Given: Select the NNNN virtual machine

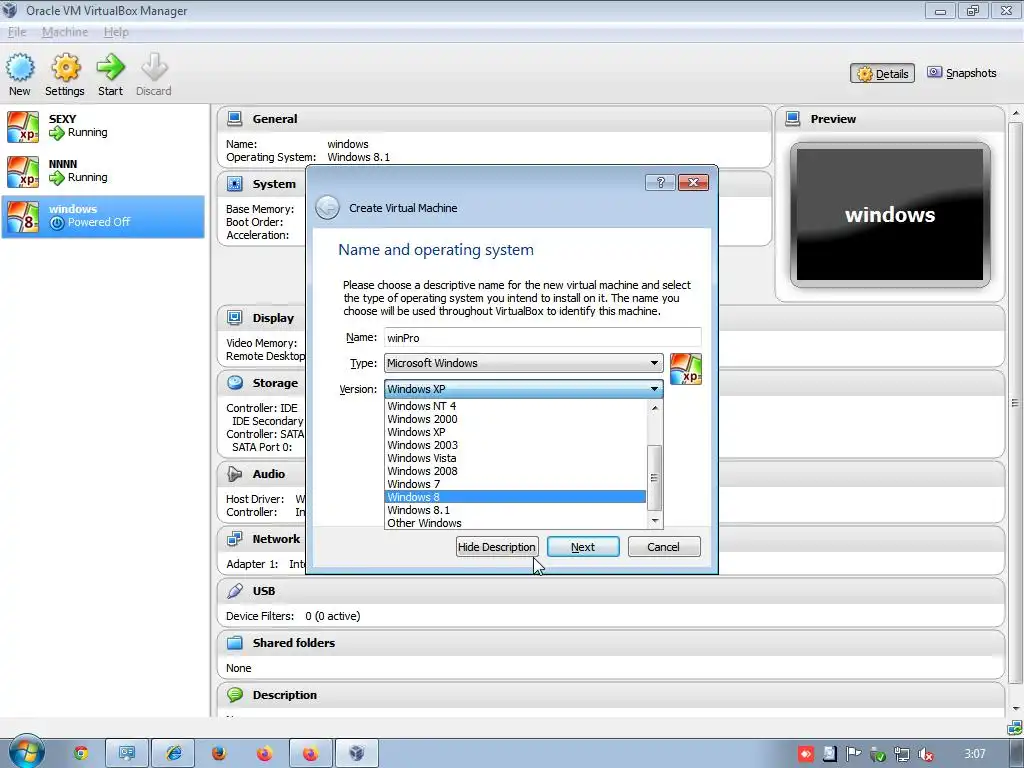Looking at the screenshot, I should (103, 172).
